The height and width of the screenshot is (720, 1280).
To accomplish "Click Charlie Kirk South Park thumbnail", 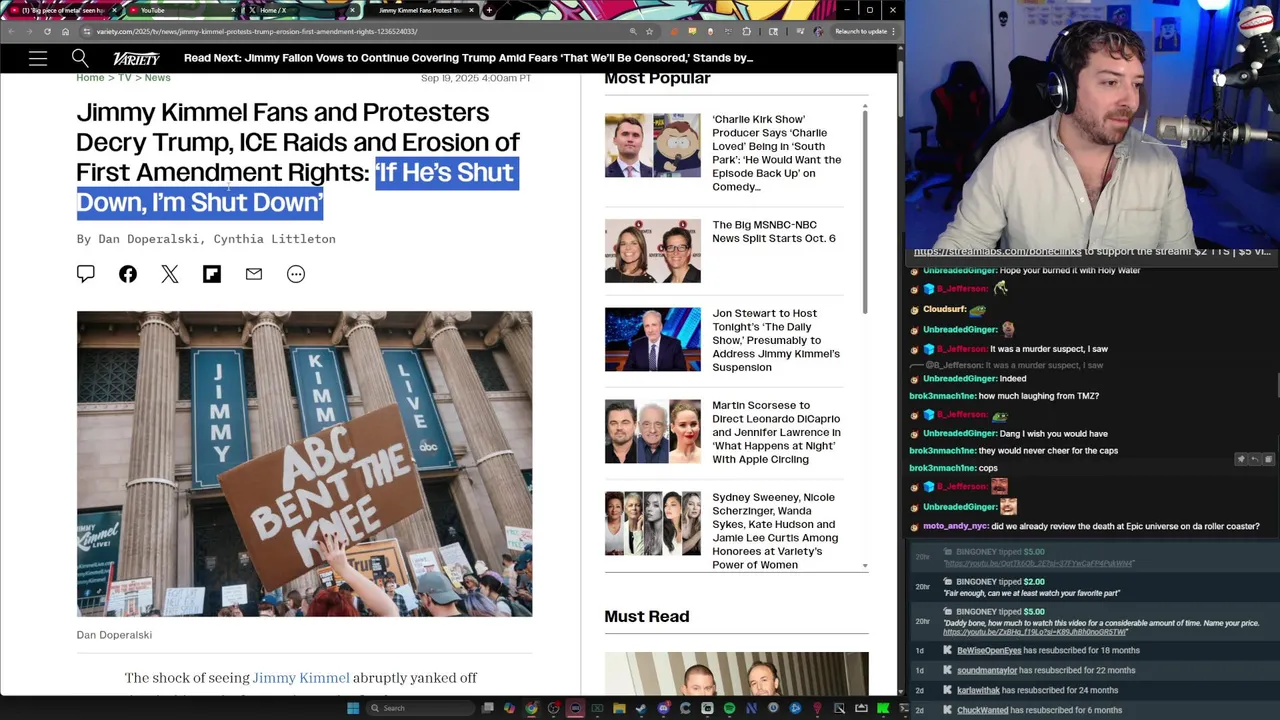I will point(653,145).
